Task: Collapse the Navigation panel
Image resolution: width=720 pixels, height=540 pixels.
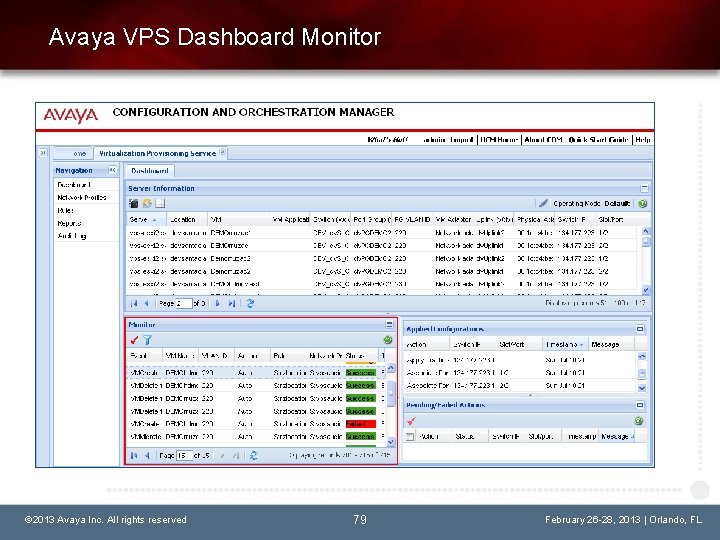Action: pos(112,170)
